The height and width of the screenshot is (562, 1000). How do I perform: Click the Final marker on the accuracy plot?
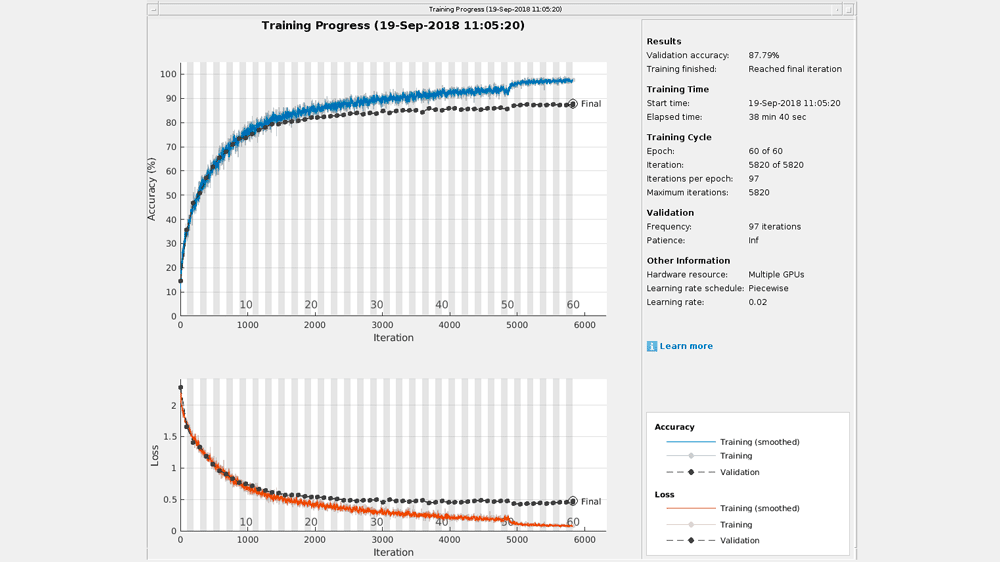(573, 104)
